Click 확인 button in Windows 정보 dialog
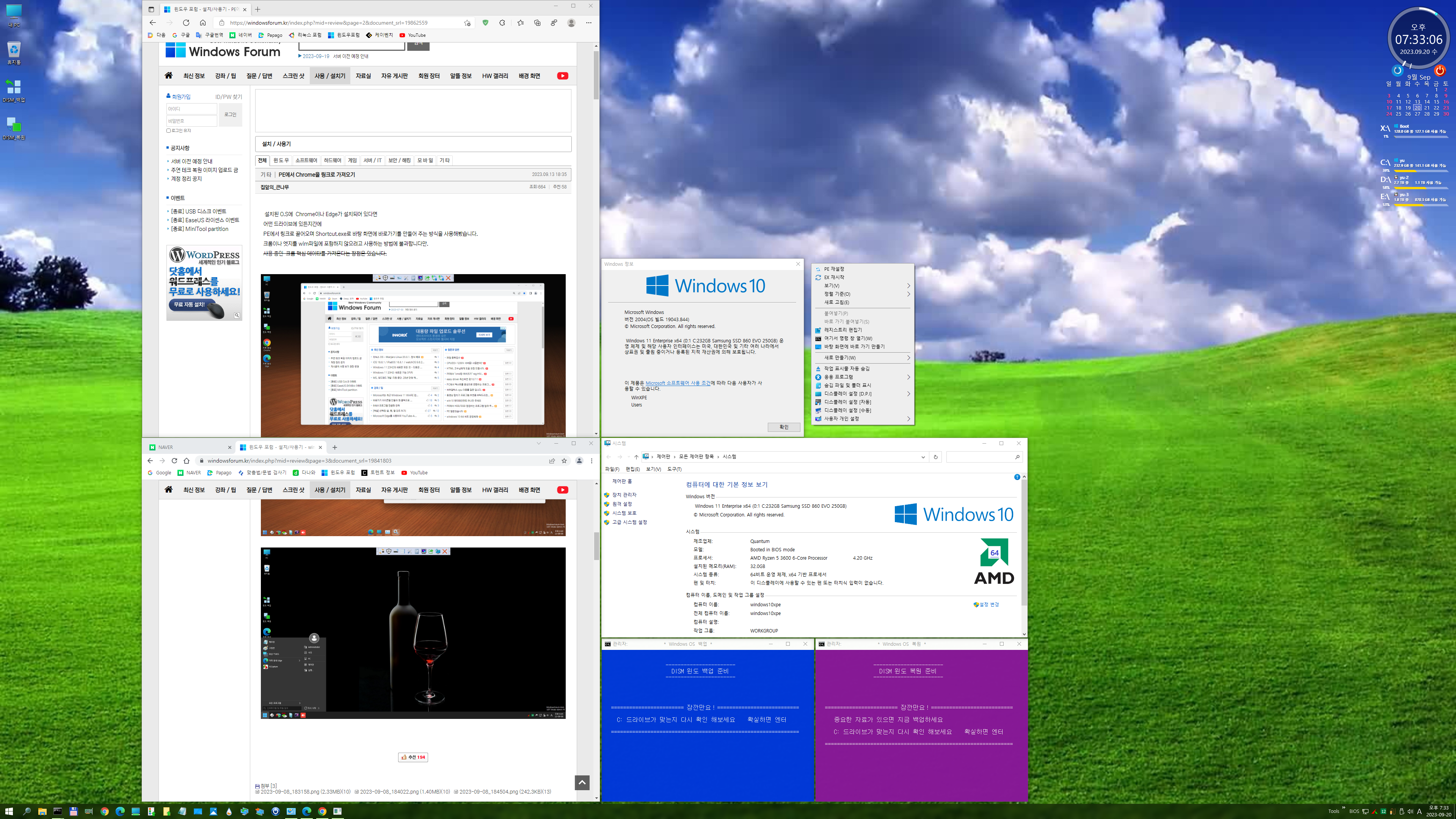 (784, 427)
